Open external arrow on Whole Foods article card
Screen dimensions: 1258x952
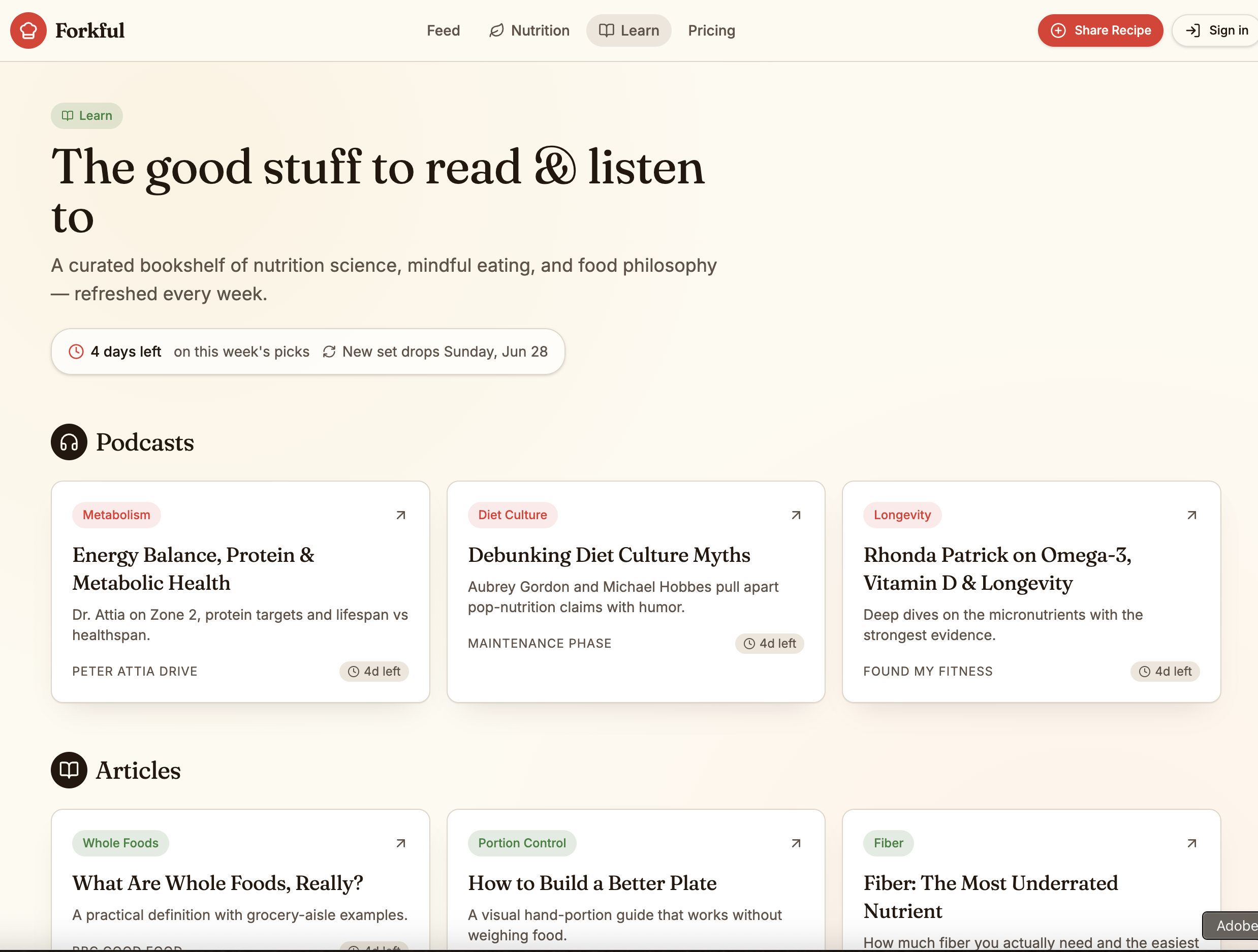[x=400, y=843]
